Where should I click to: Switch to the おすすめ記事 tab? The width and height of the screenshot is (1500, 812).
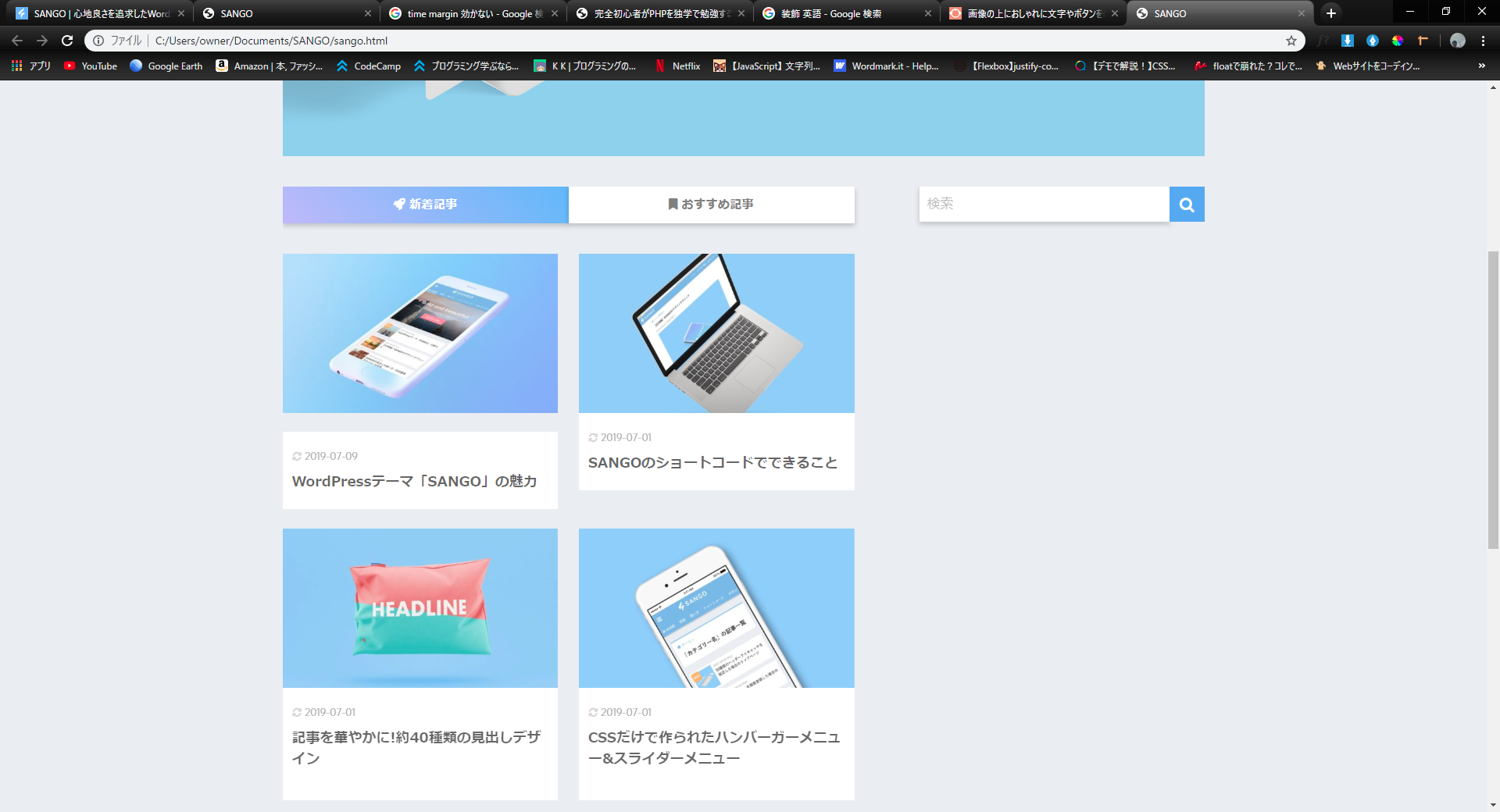pos(712,205)
